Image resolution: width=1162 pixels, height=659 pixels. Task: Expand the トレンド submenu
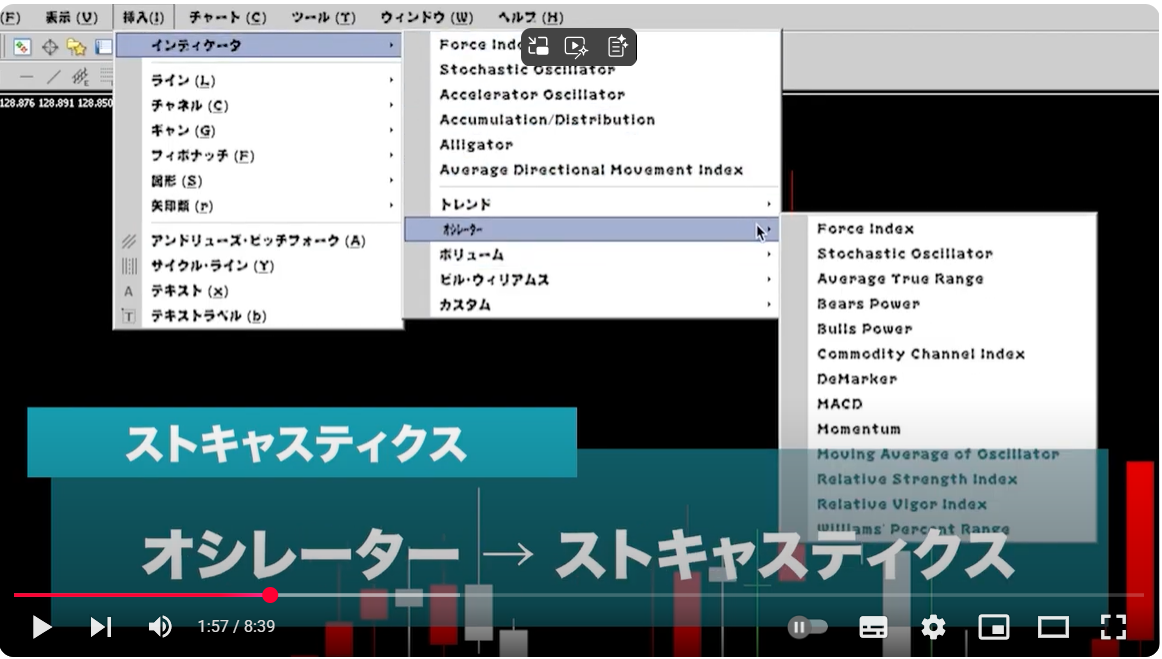[591, 205]
